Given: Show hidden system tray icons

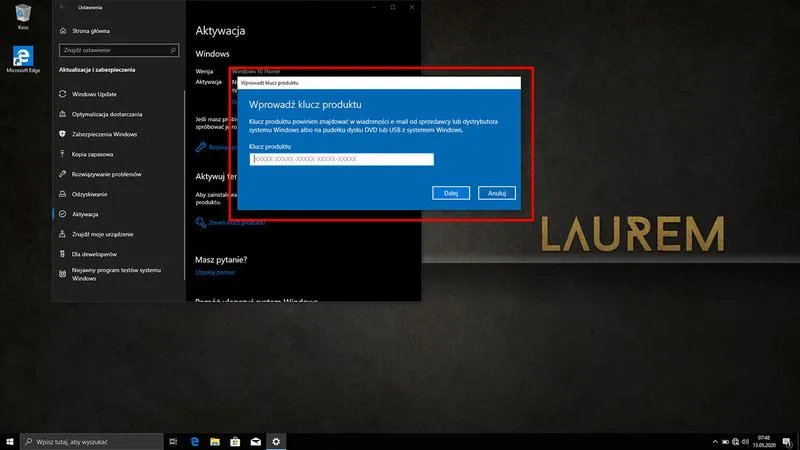Looking at the screenshot, I should [715, 442].
